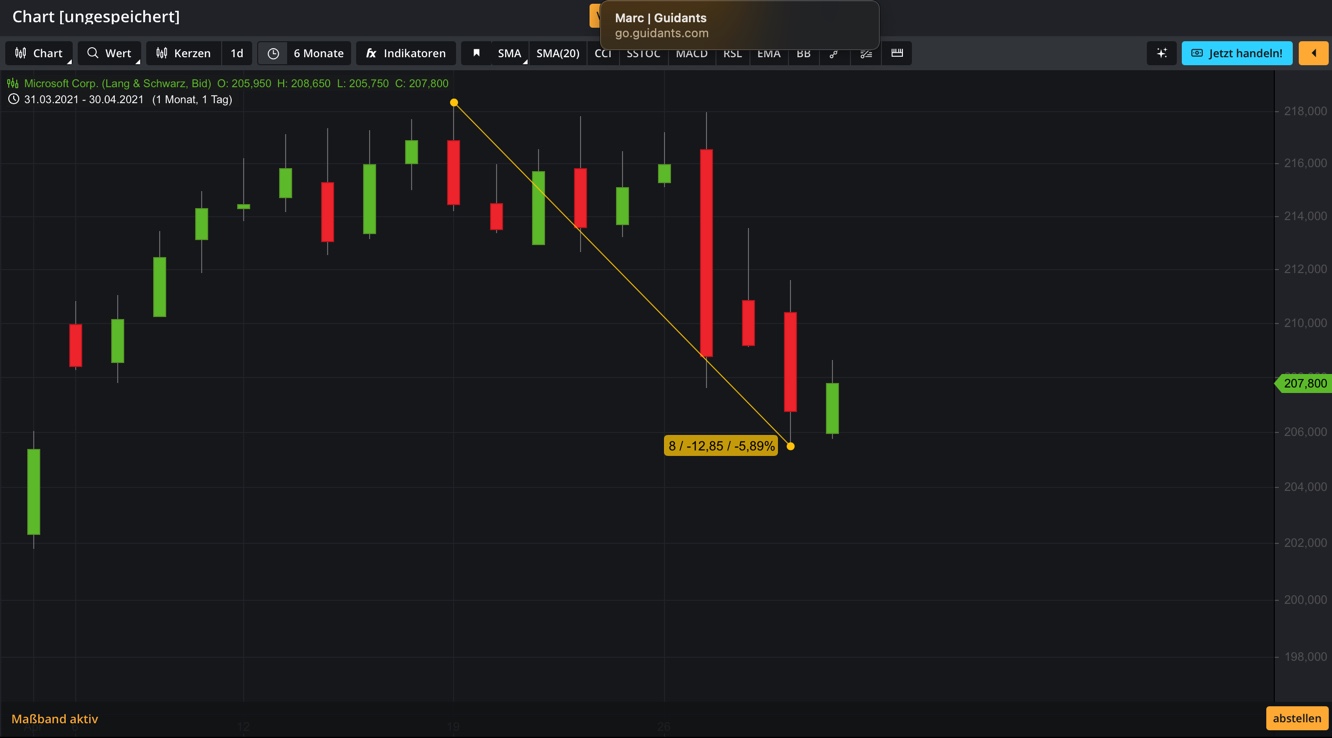
Task: Click the fx icon on Indikatoren button
Action: point(370,53)
